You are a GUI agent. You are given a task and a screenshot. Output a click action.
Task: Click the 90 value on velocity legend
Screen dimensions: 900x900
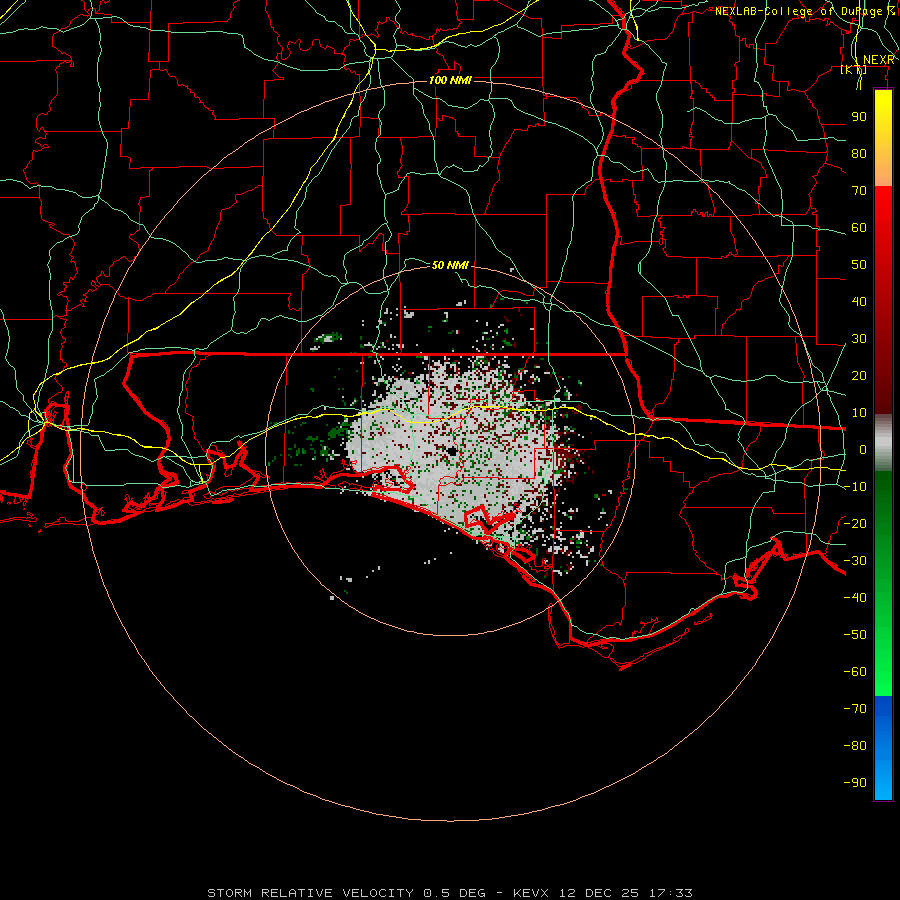point(859,117)
